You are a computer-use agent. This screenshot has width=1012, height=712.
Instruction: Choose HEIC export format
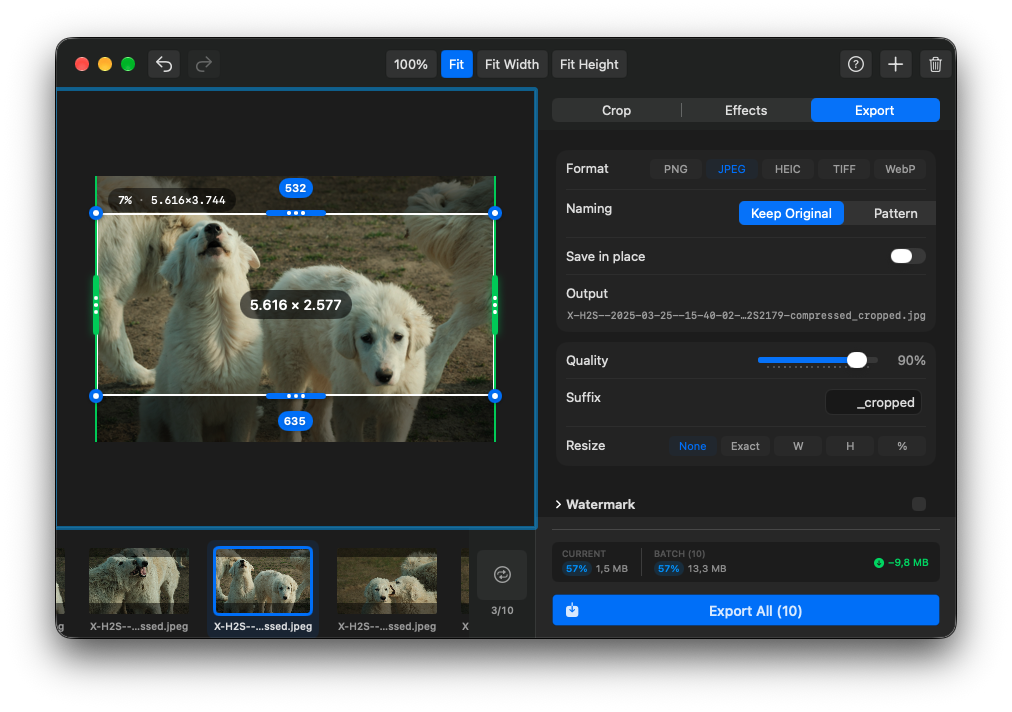click(787, 169)
